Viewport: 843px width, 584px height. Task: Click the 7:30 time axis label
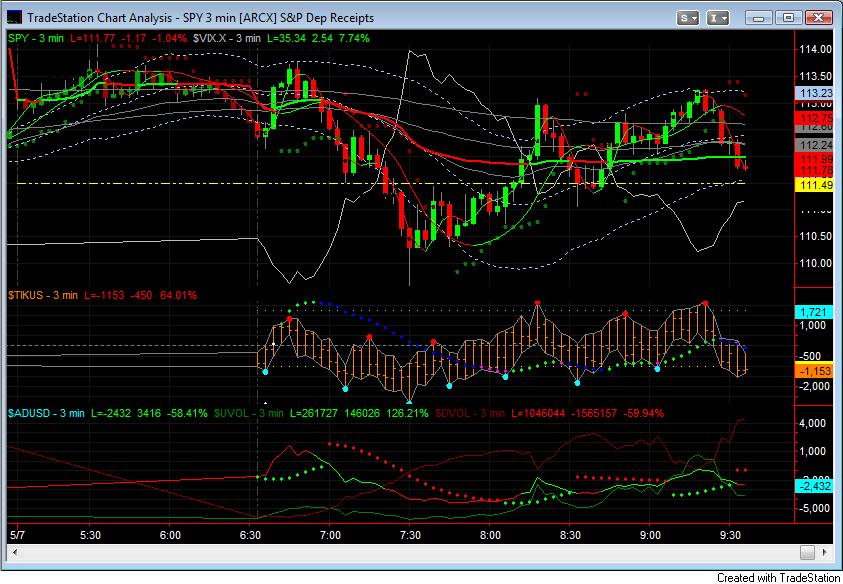tap(410, 536)
